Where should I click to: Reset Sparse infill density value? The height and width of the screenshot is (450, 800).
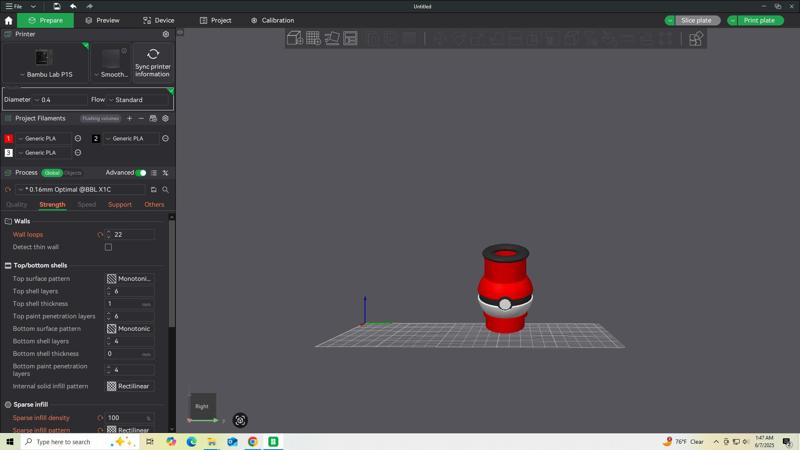(100, 418)
